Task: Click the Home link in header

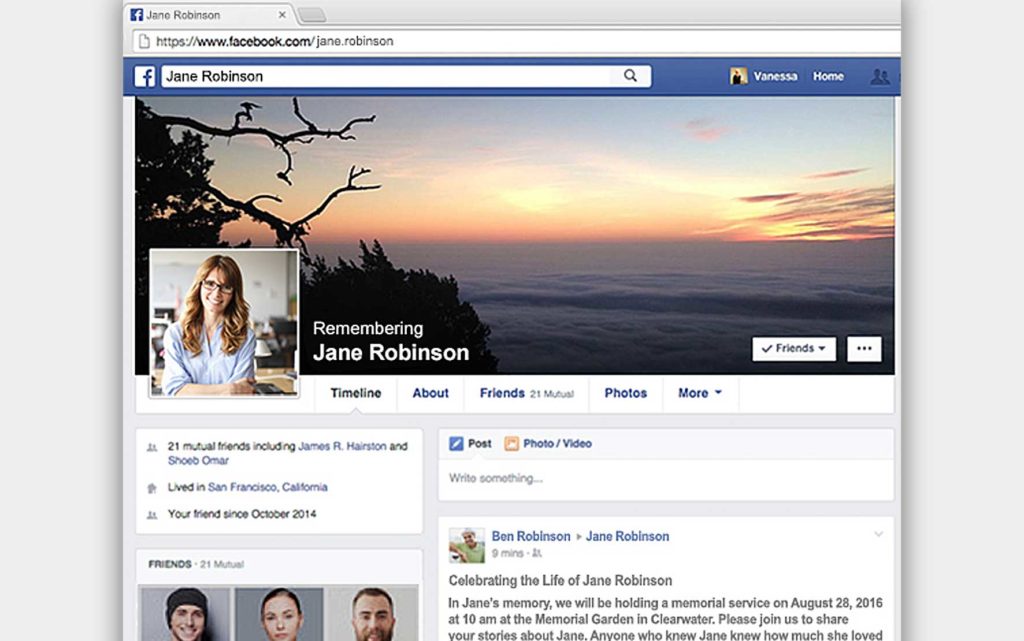Action: click(828, 76)
